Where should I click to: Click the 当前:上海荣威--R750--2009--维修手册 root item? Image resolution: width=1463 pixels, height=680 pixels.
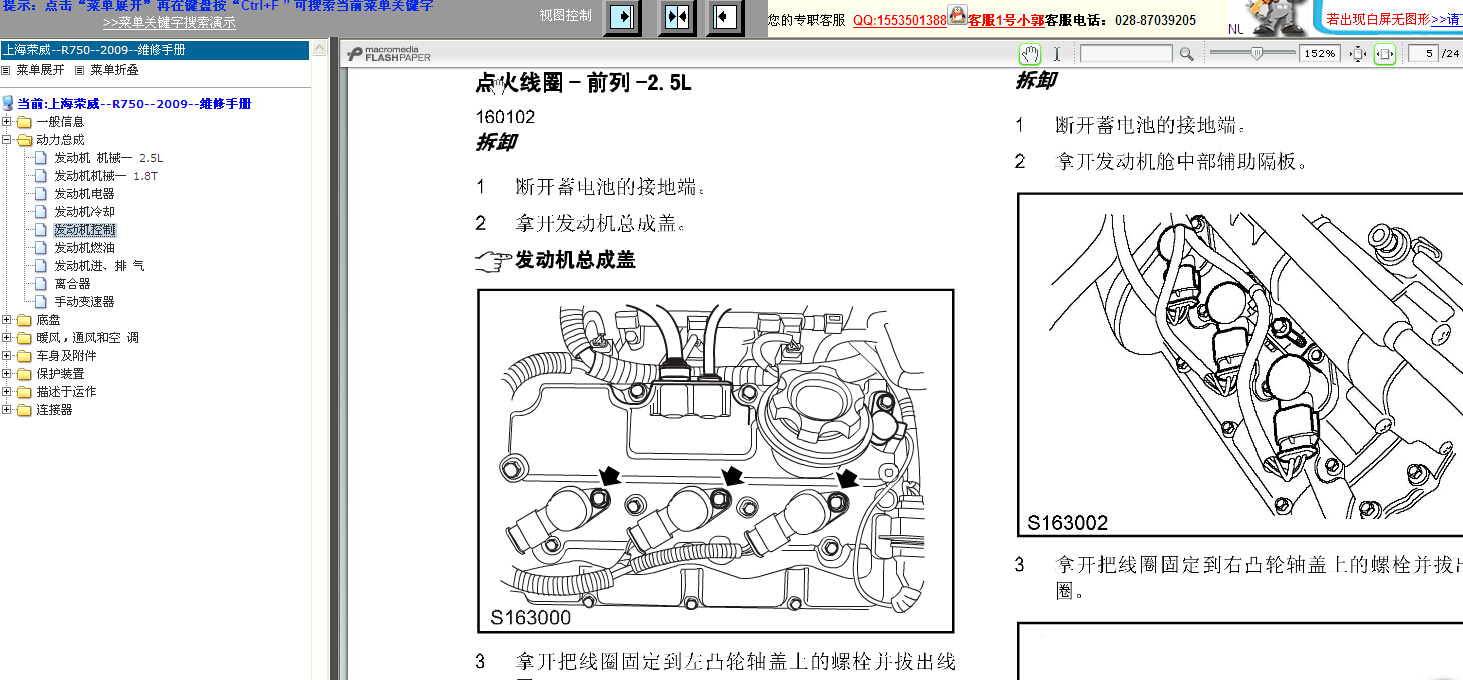(133, 104)
